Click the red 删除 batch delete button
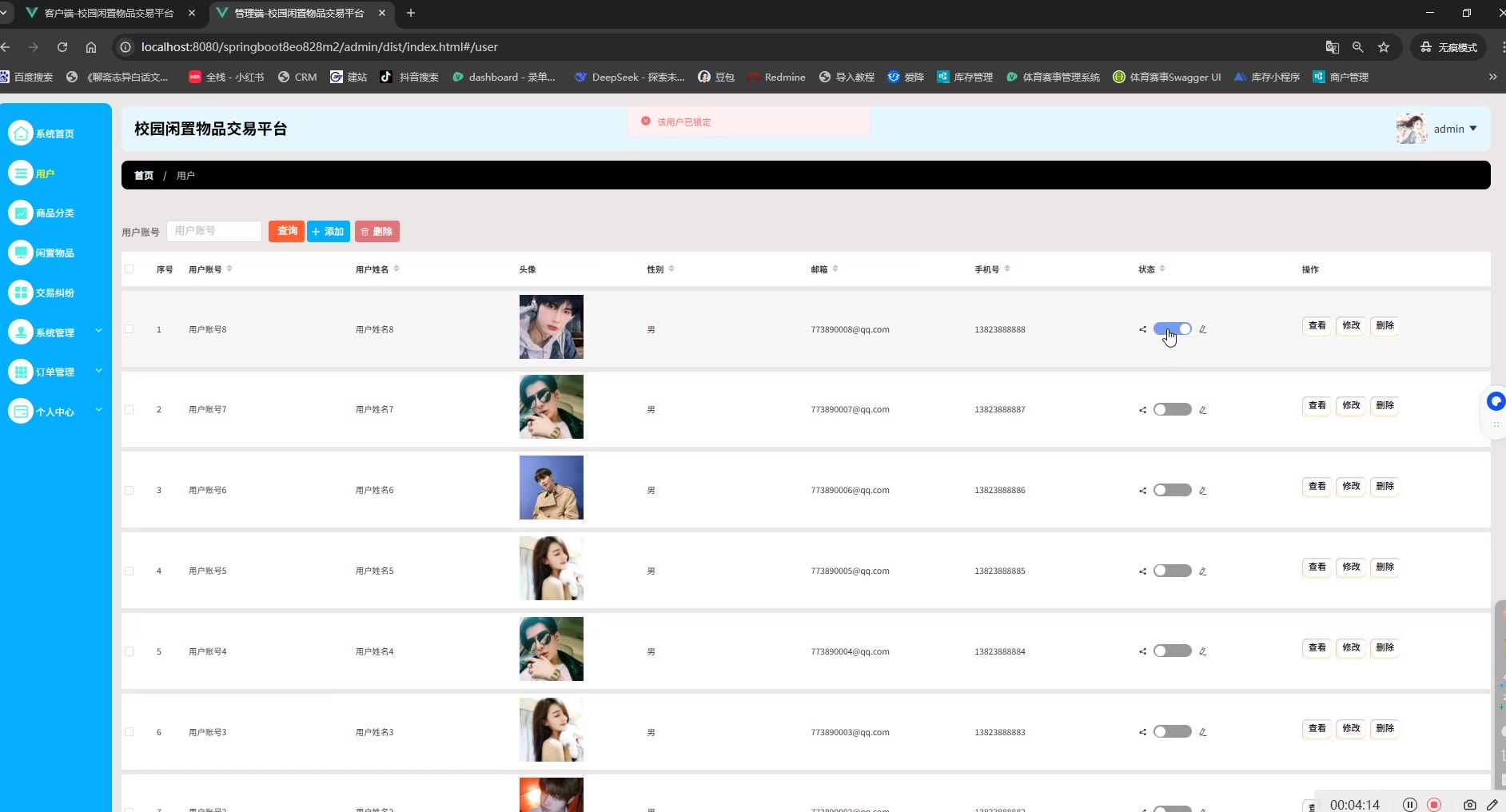 click(377, 231)
